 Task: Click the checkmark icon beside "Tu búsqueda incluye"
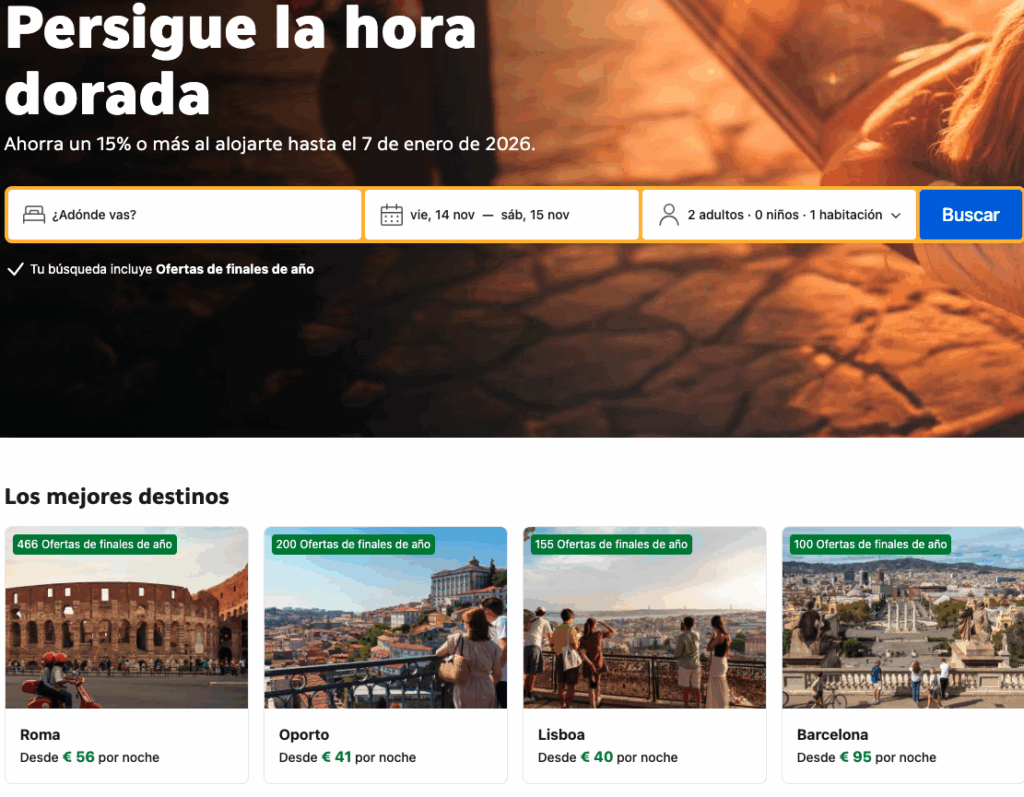point(15,269)
